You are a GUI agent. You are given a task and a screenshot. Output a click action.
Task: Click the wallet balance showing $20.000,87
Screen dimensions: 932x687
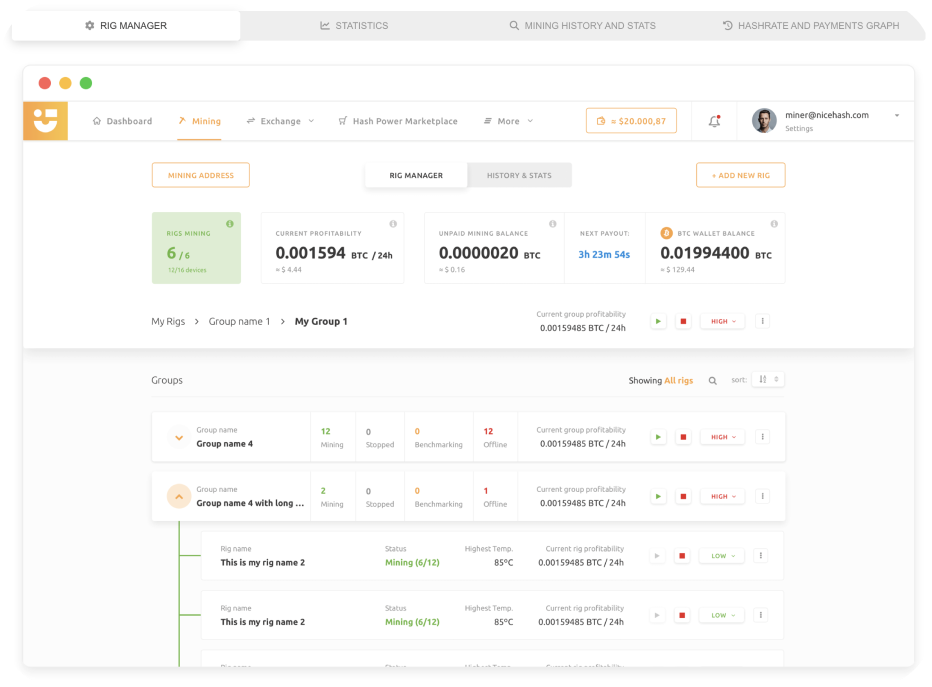pos(631,119)
